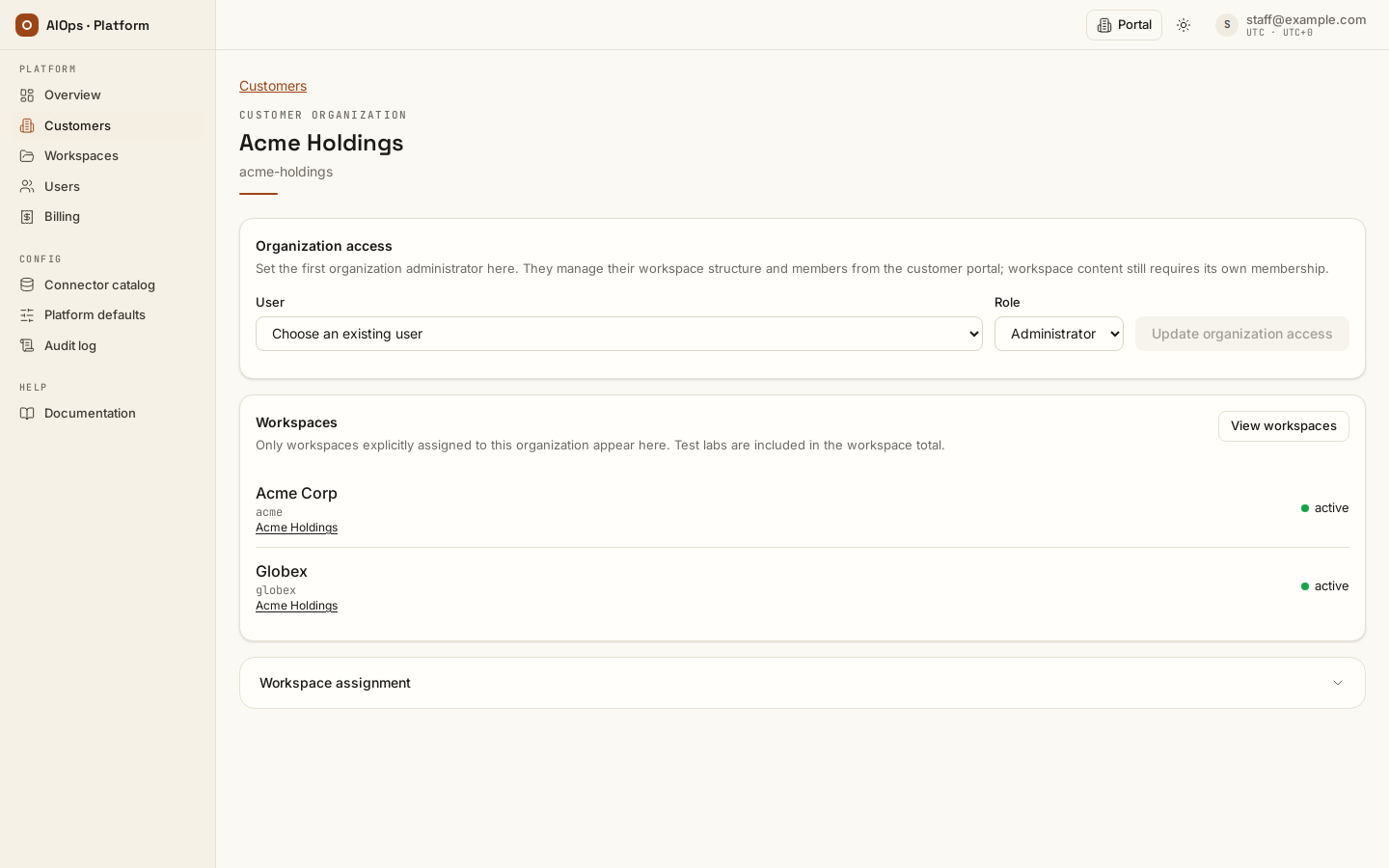Click the View workspaces button

click(x=1284, y=426)
